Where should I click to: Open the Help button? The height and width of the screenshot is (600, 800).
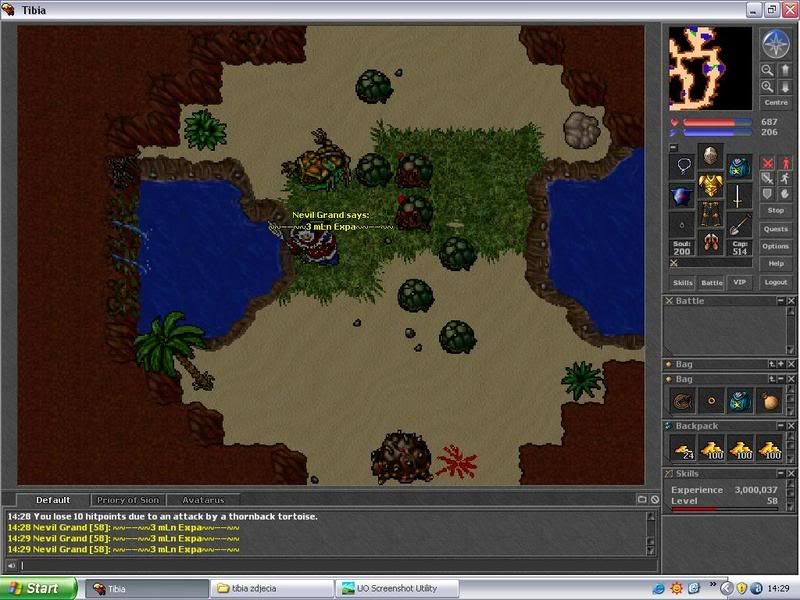(776, 264)
